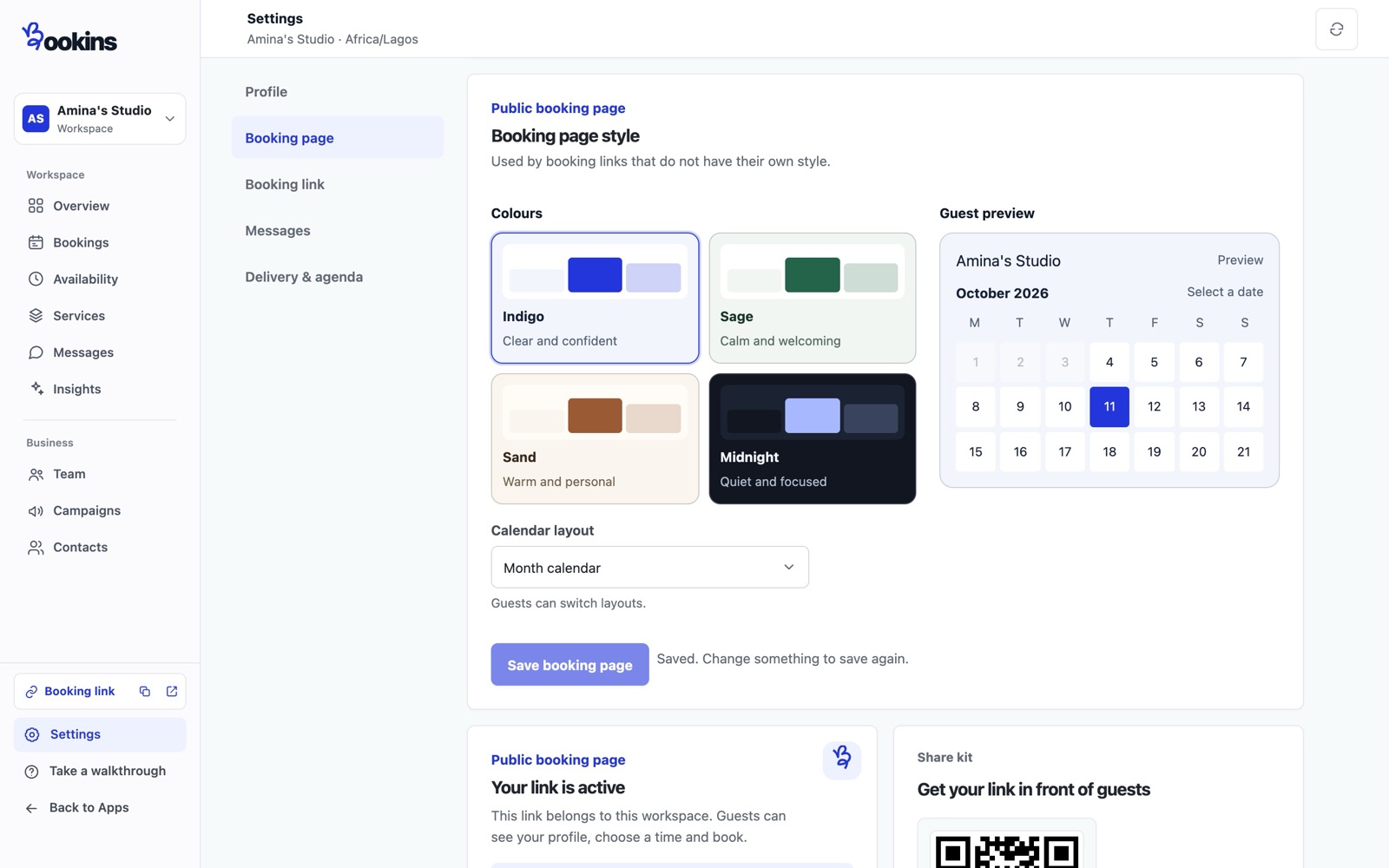Open the Calendar layout dropdown
The width and height of the screenshot is (1389, 868).
[x=649, y=568]
